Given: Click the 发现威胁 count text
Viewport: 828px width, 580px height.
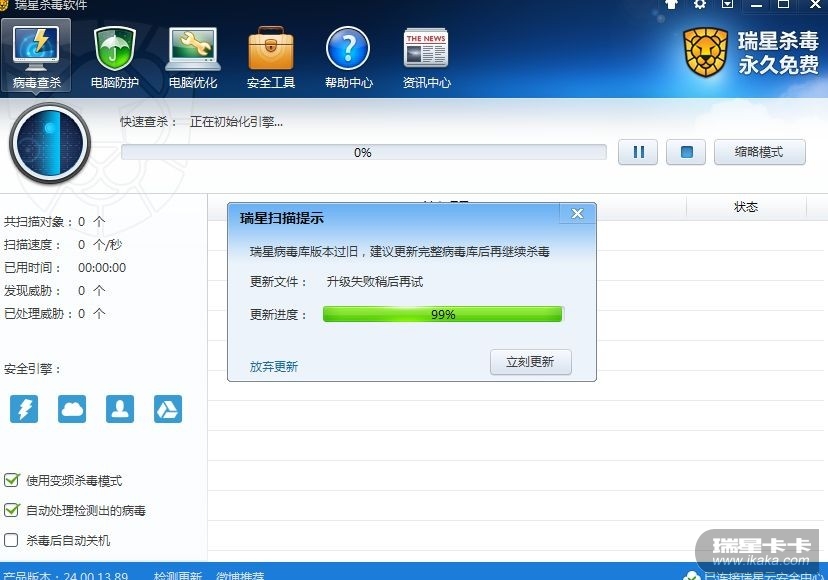Looking at the screenshot, I should point(54,291).
